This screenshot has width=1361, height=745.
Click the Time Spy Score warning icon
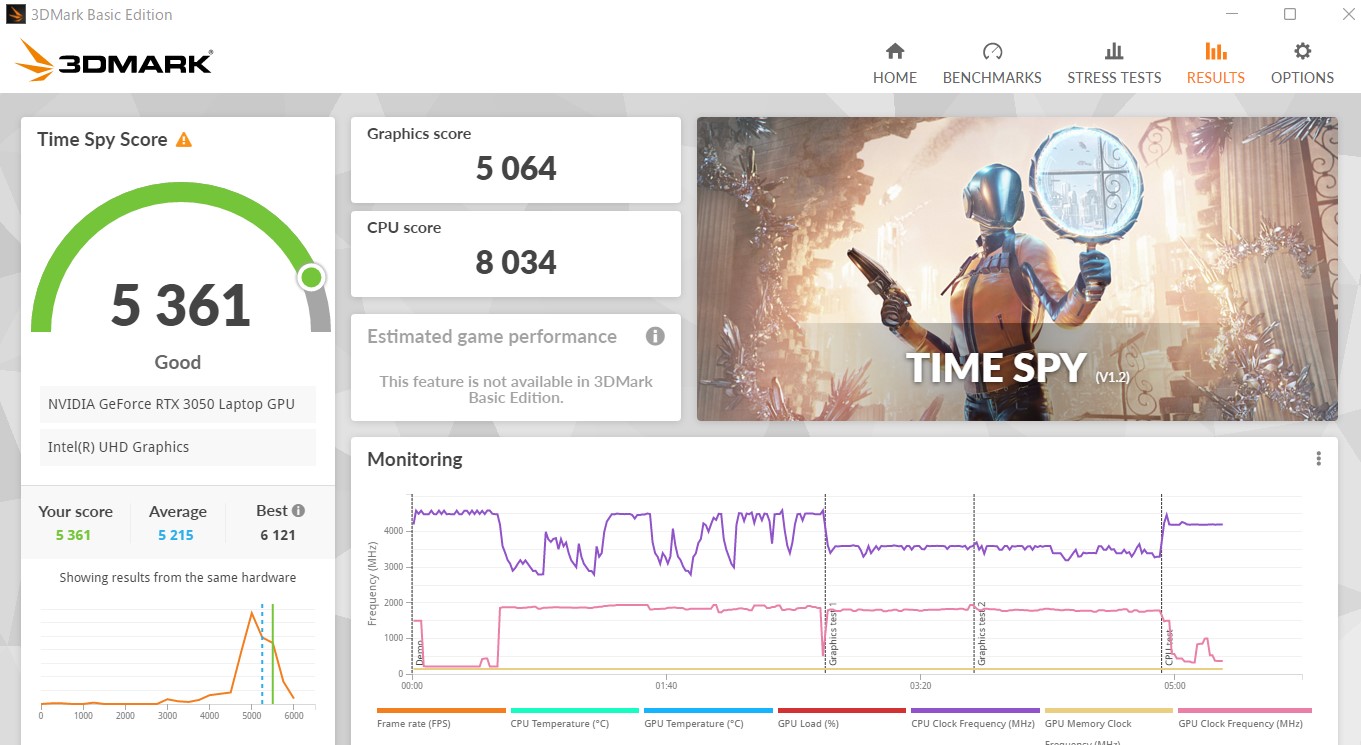click(x=184, y=140)
